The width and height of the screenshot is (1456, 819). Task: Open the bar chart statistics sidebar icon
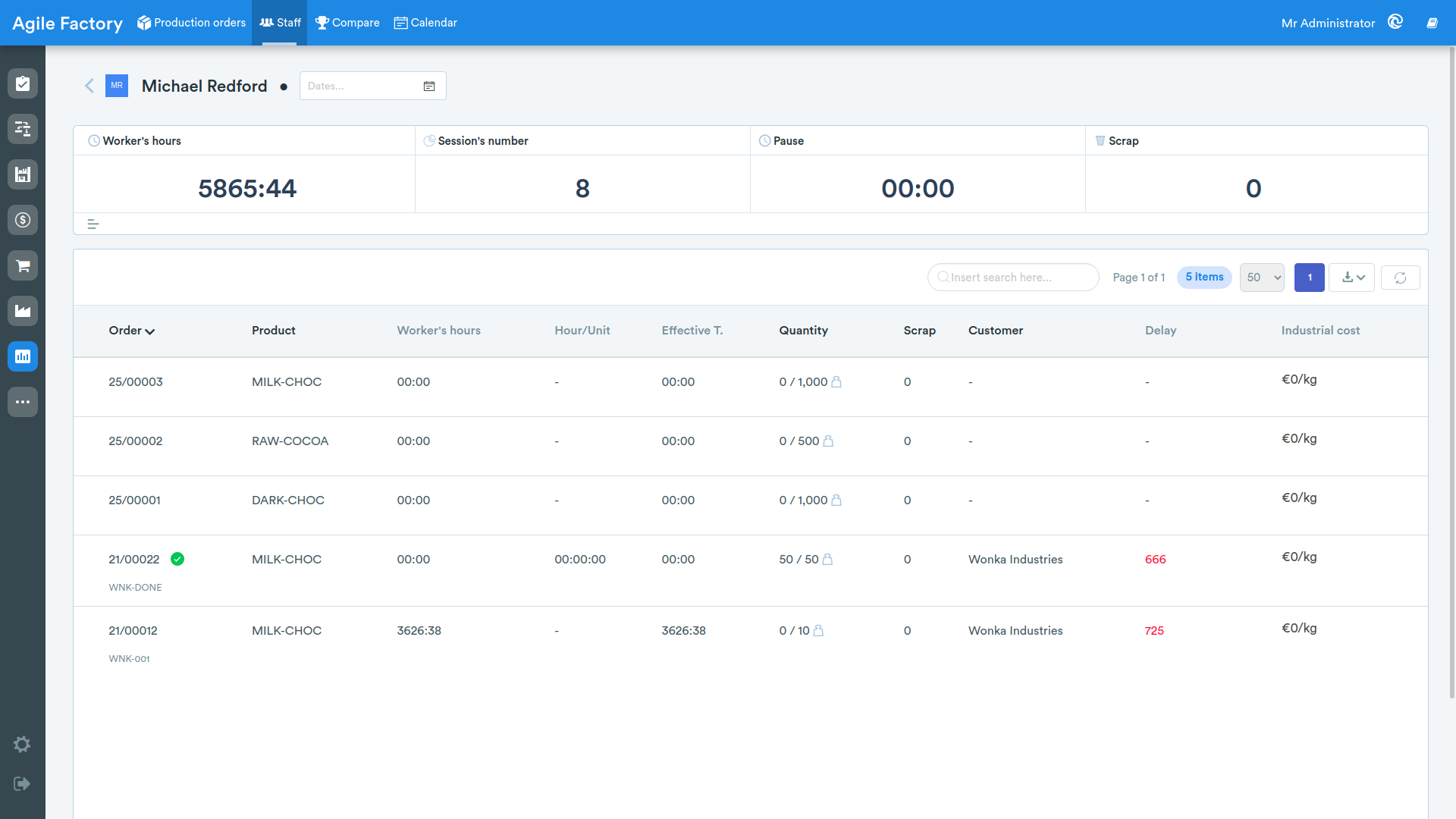tap(23, 356)
